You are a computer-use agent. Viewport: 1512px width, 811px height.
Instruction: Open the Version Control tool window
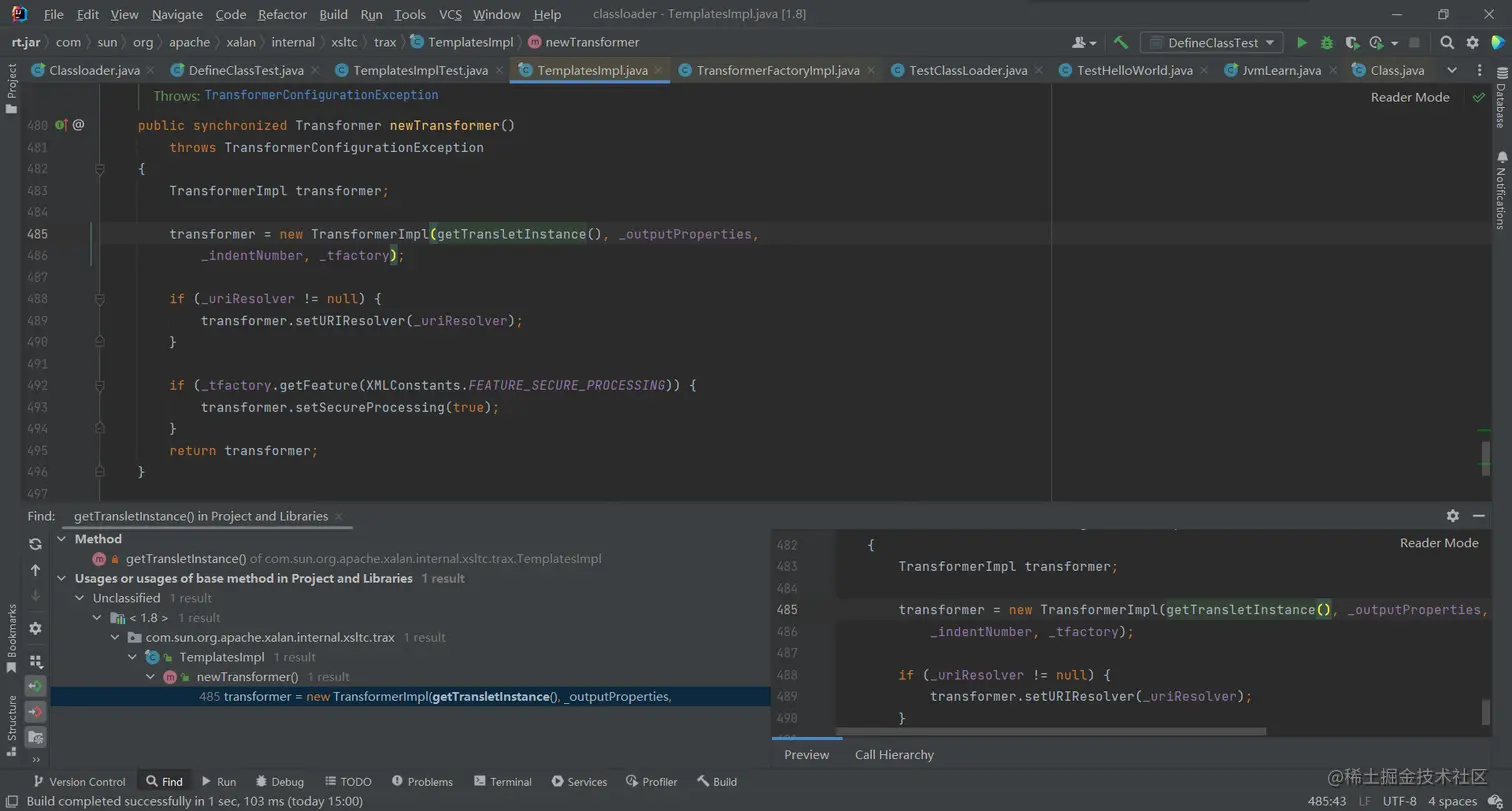79,782
